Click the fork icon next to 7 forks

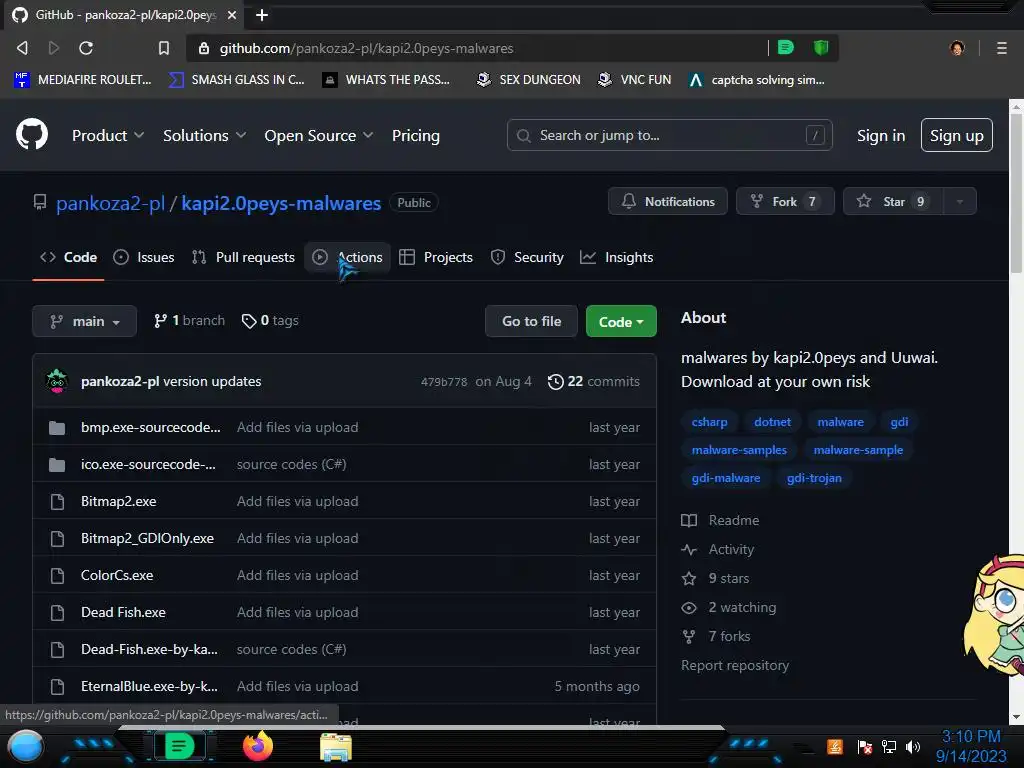click(x=689, y=636)
